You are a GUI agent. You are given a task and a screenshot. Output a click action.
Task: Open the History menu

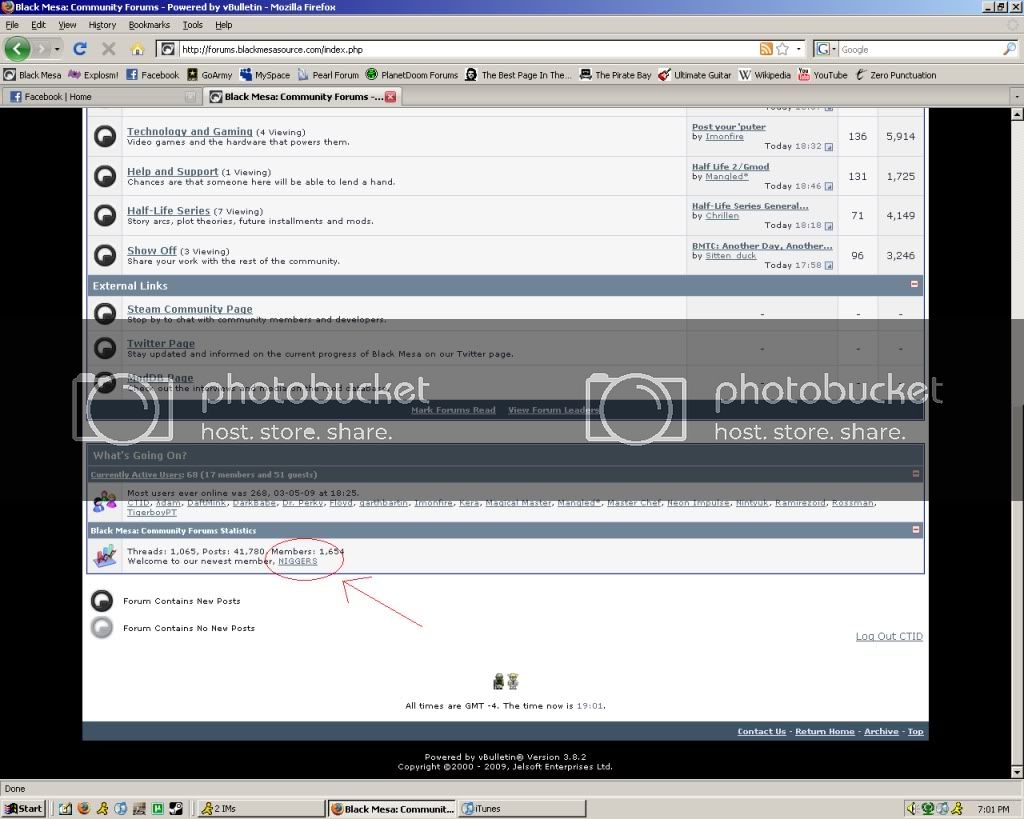point(102,25)
